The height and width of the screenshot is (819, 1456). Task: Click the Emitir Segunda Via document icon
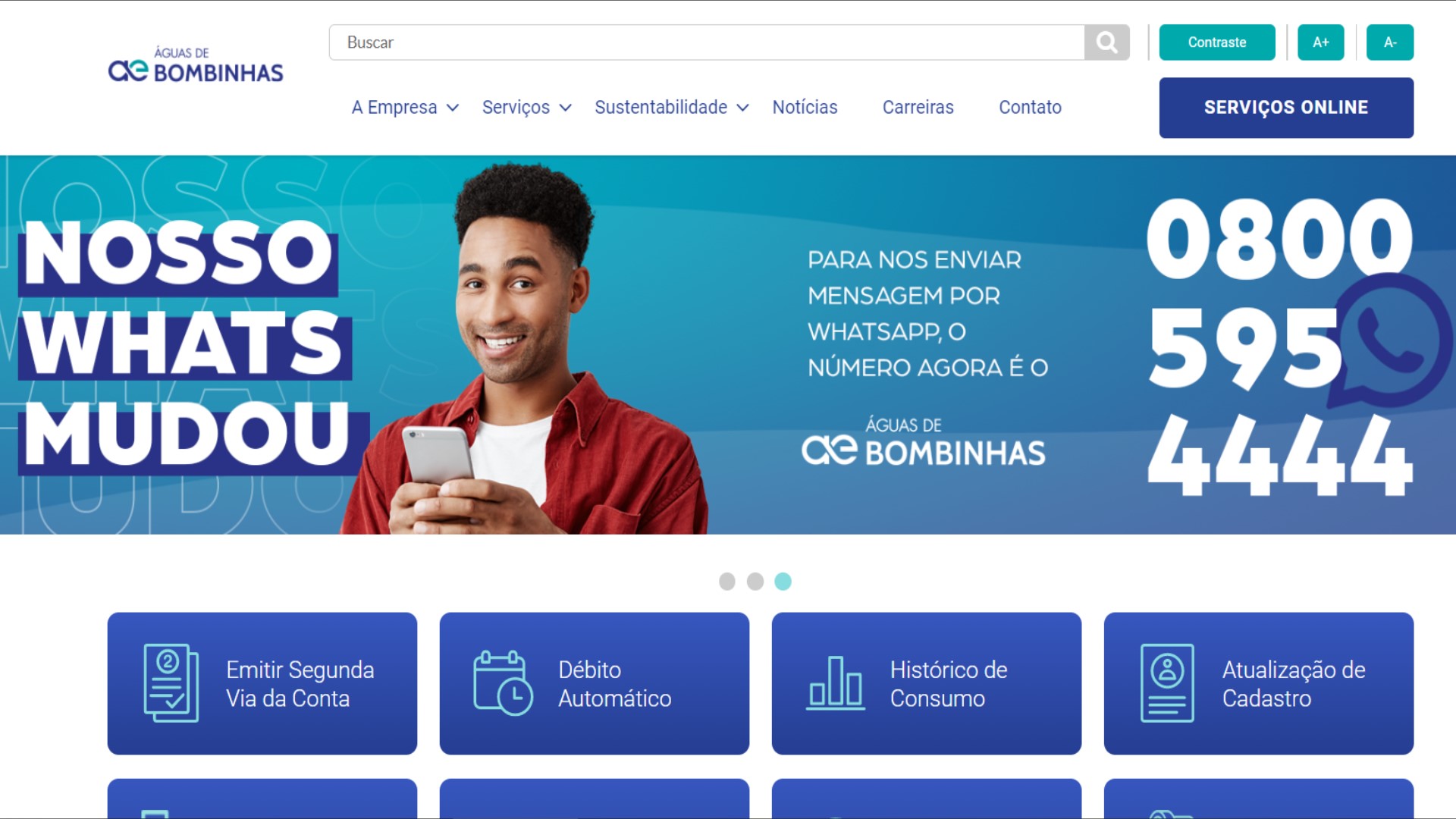tap(171, 682)
